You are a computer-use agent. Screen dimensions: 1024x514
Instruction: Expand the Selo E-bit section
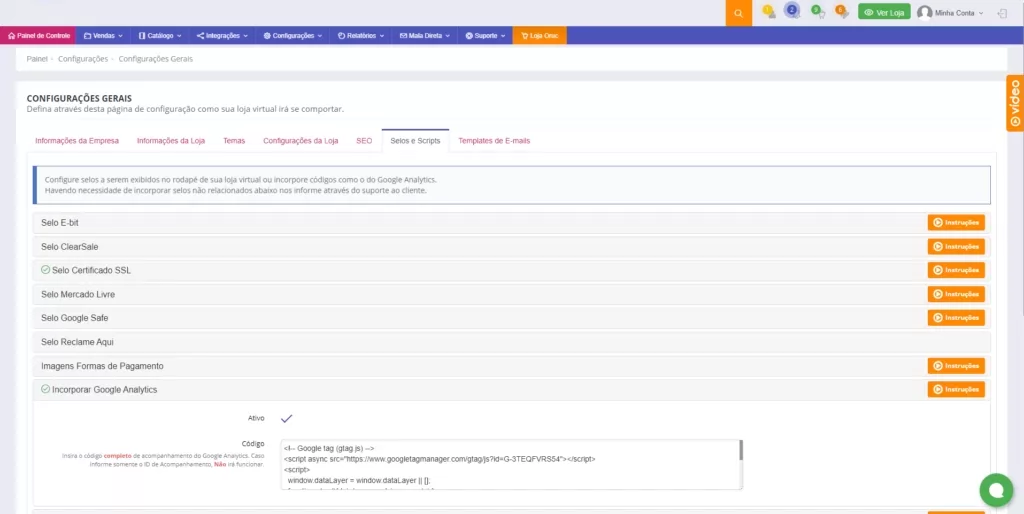(511, 223)
